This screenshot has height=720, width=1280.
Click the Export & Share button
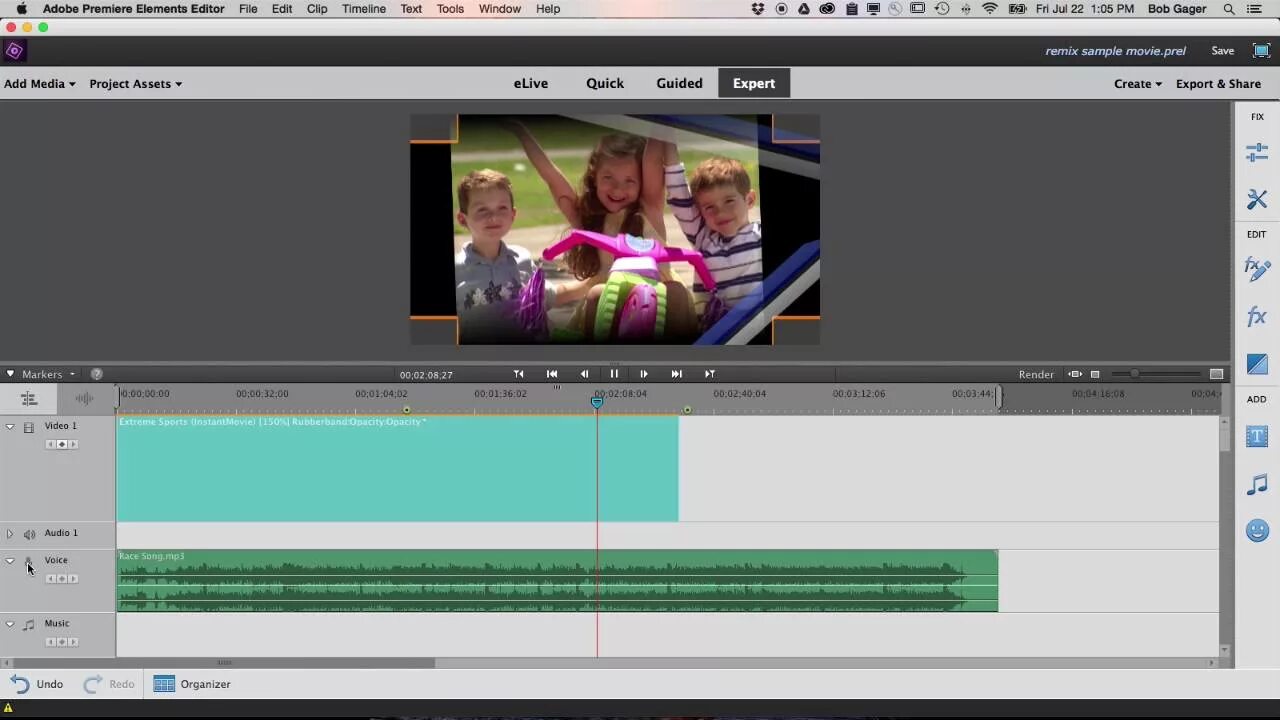point(1218,84)
